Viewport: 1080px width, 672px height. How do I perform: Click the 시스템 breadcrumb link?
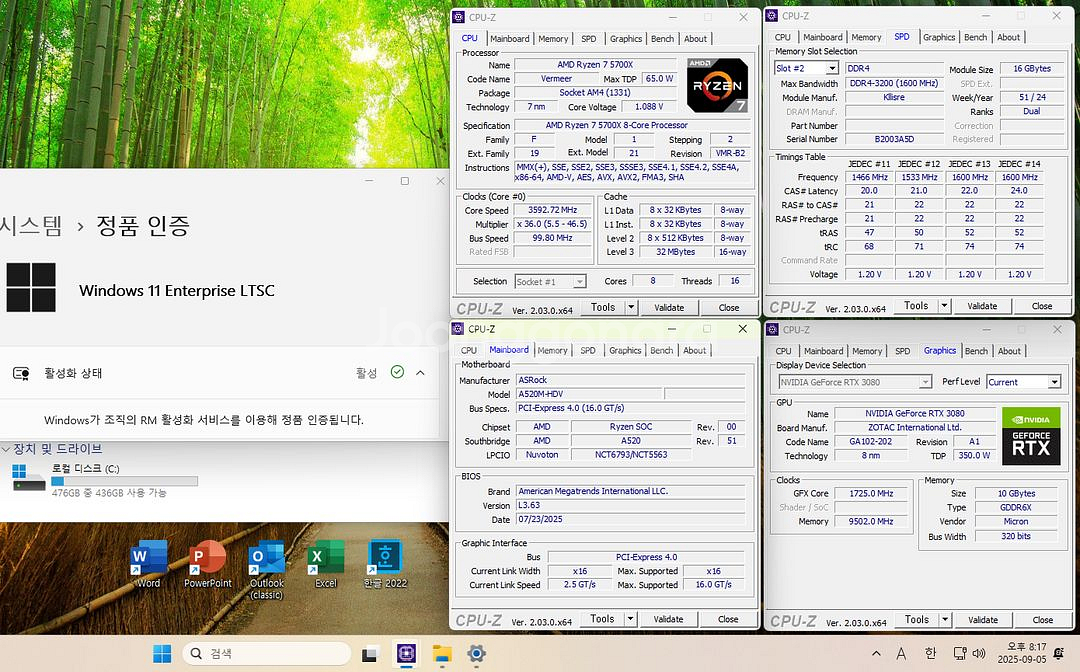31,226
